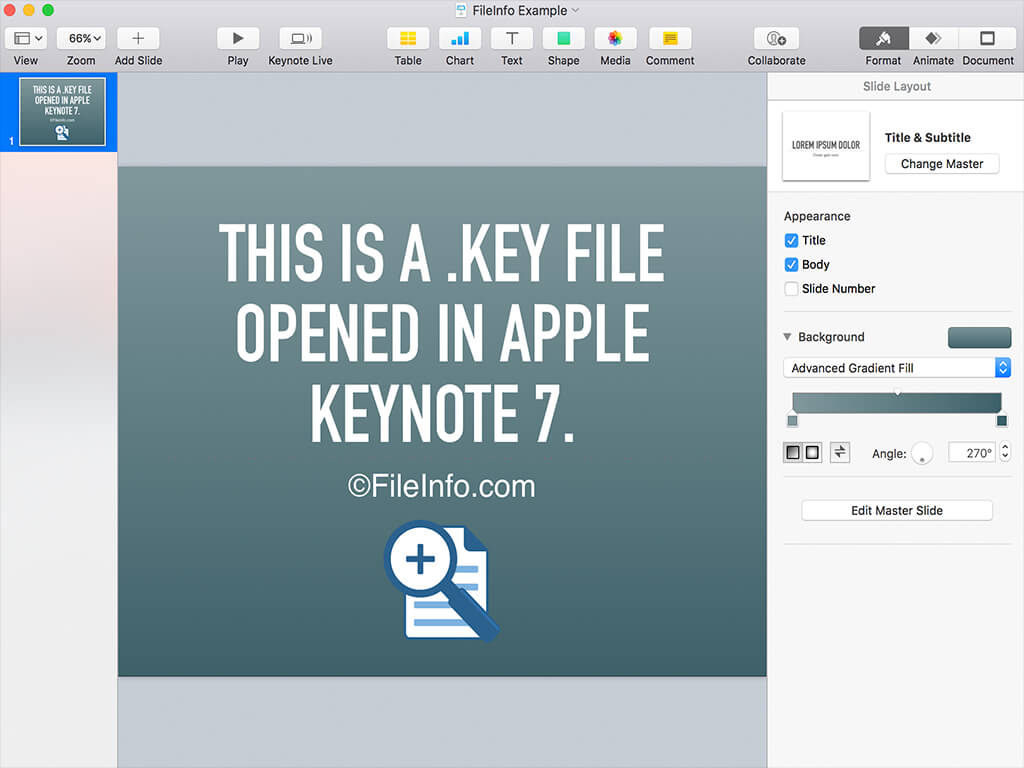Click the Title & Subtitle master thumbnail
The width and height of the screenshot is (1024, 768).
tap(826, 146)
